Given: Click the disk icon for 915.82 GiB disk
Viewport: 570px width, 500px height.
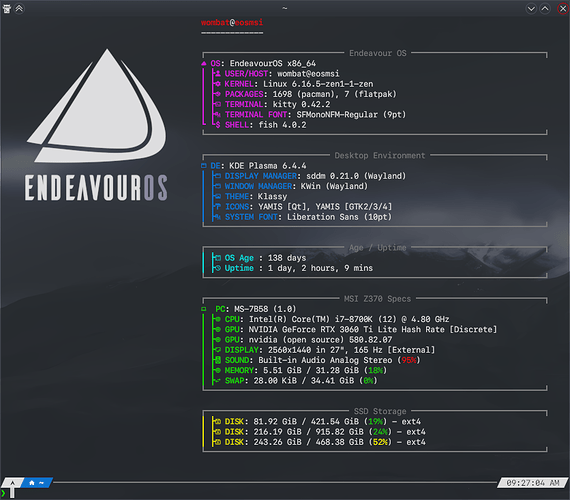Looking at the screenshot, I should coord(218,432).
